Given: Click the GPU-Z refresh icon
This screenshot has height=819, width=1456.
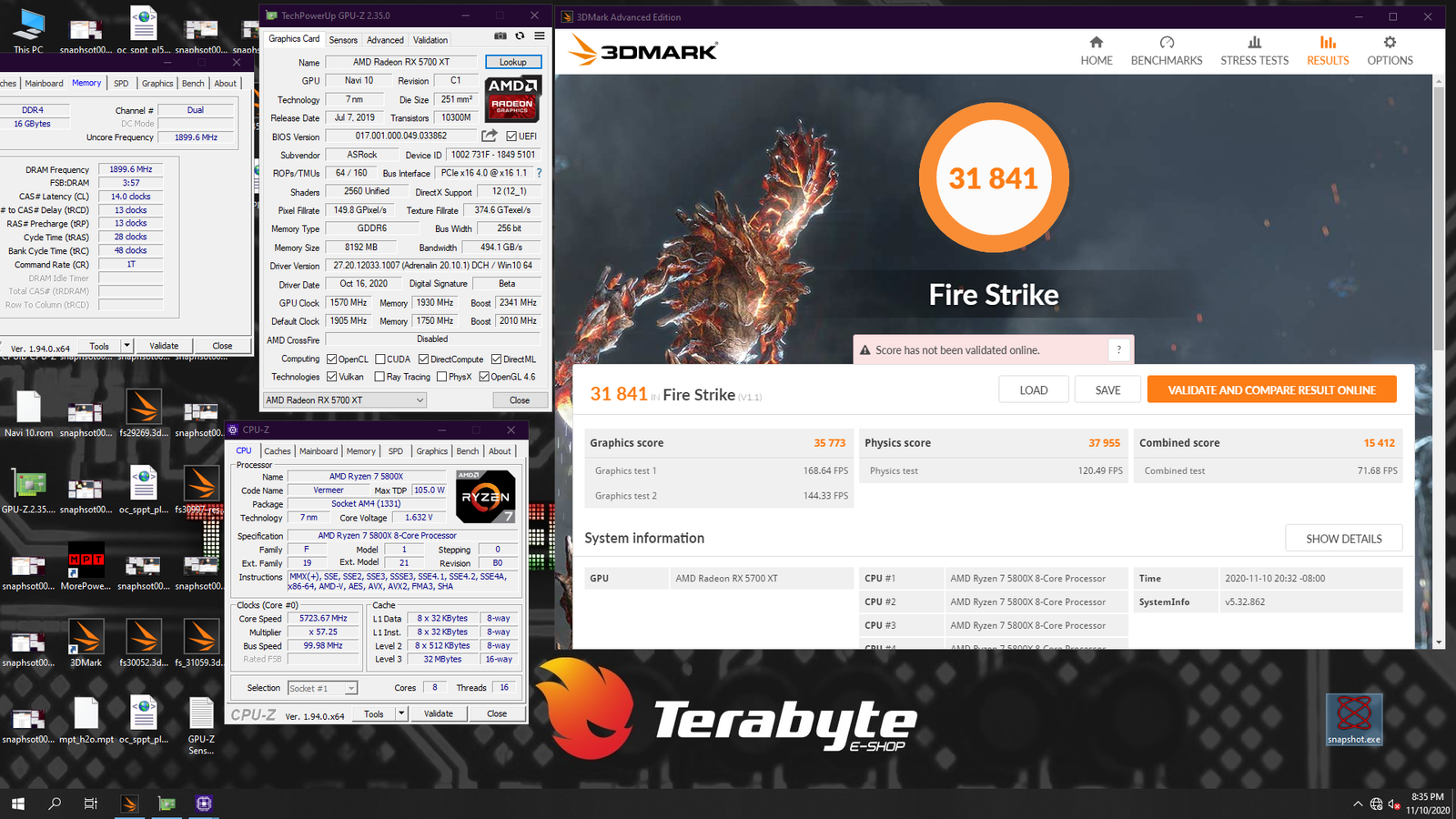Looking at the screenshot, I should (x=520, y=36).
